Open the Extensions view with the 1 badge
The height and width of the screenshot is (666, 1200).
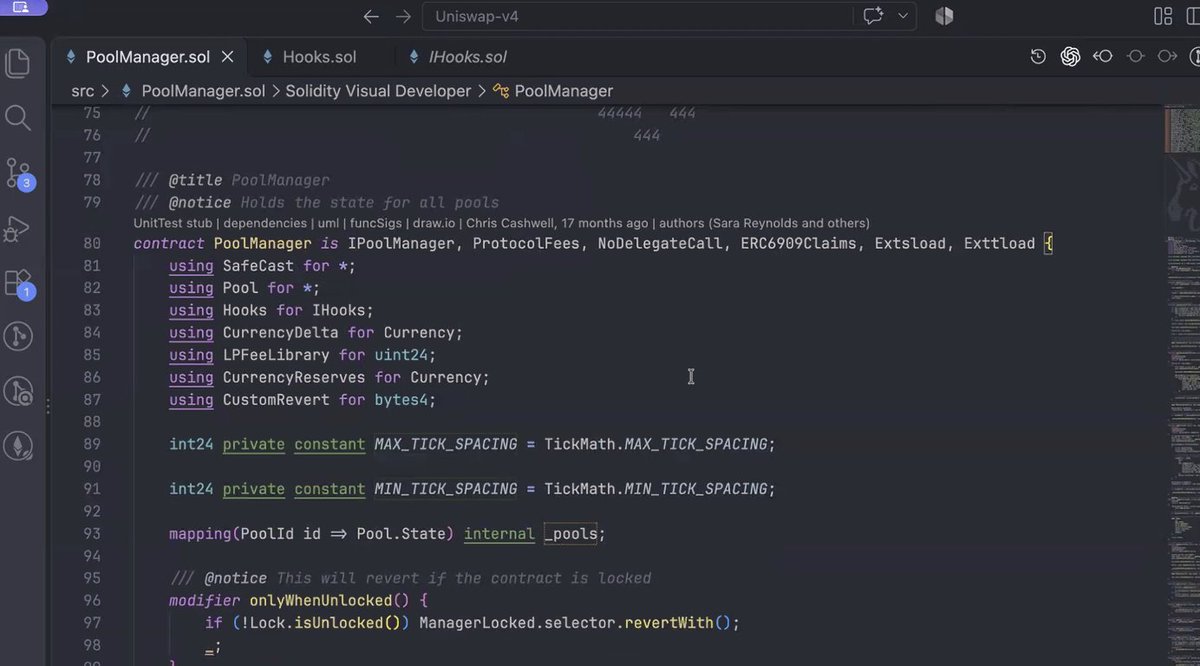click(19, 284)
